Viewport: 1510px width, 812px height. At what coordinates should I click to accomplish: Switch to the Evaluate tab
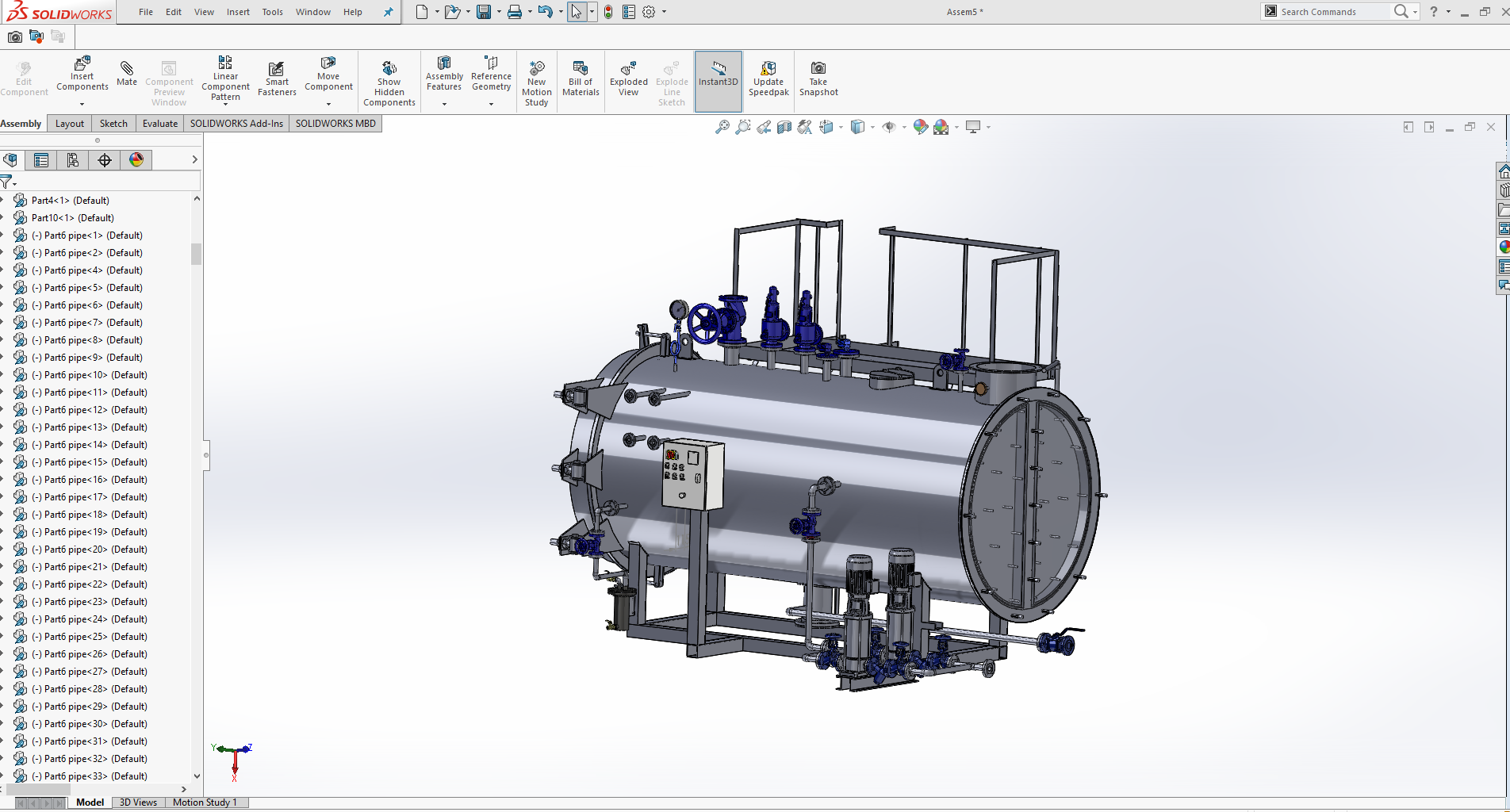(x=160, y=124)
